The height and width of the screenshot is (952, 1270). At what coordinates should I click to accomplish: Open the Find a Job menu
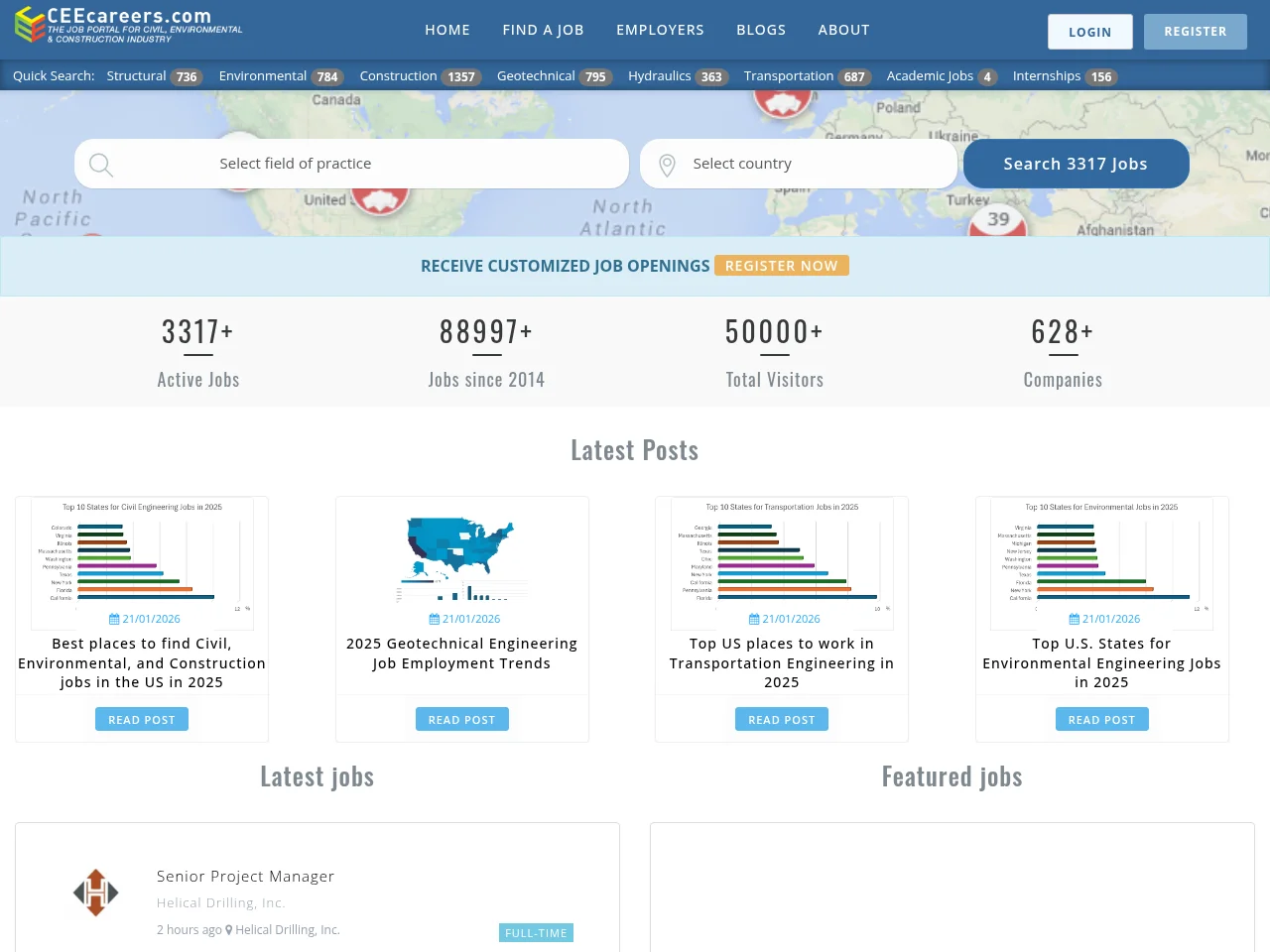point(543,30)
